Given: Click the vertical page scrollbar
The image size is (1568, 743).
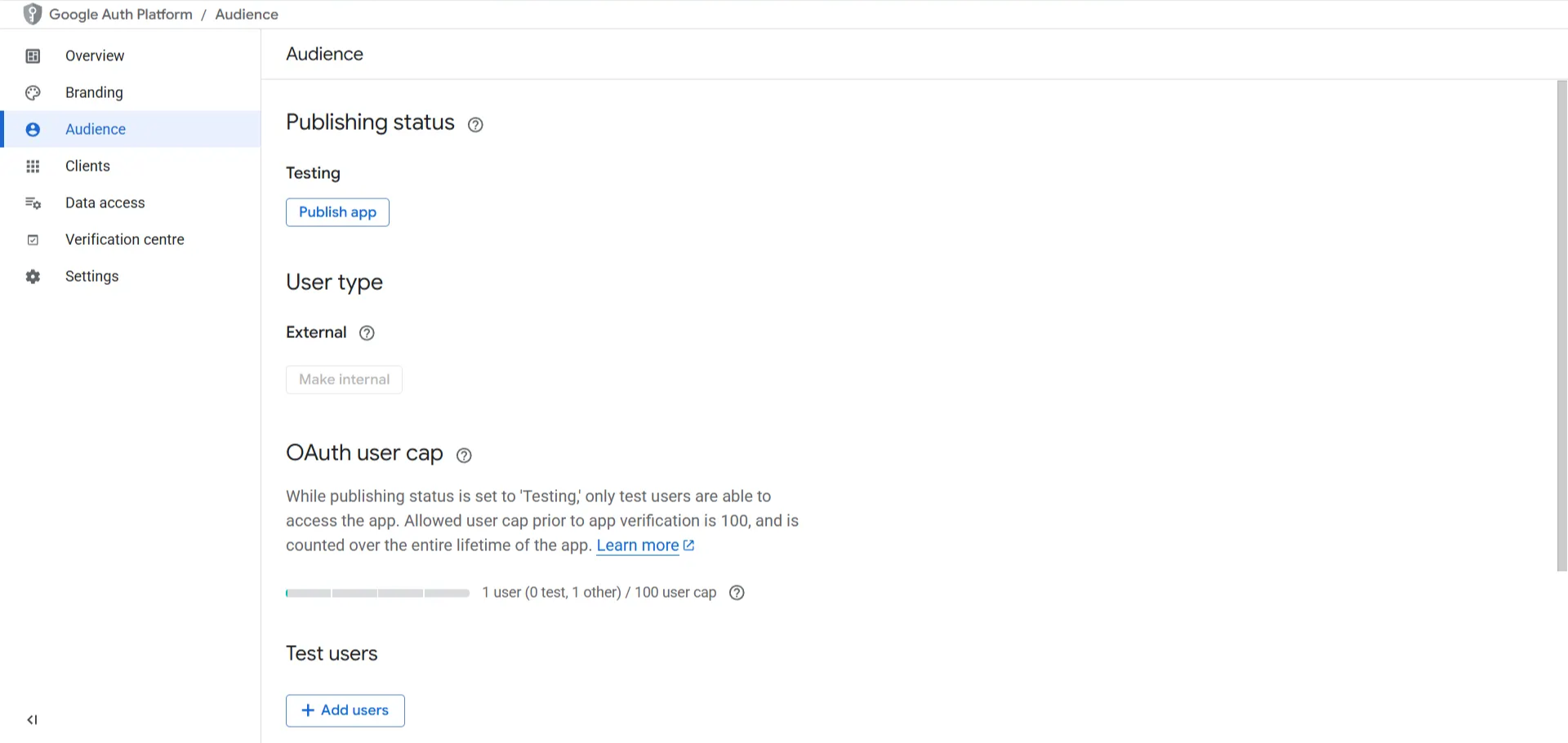Looking at the screenshot, I should (1561, 325).
